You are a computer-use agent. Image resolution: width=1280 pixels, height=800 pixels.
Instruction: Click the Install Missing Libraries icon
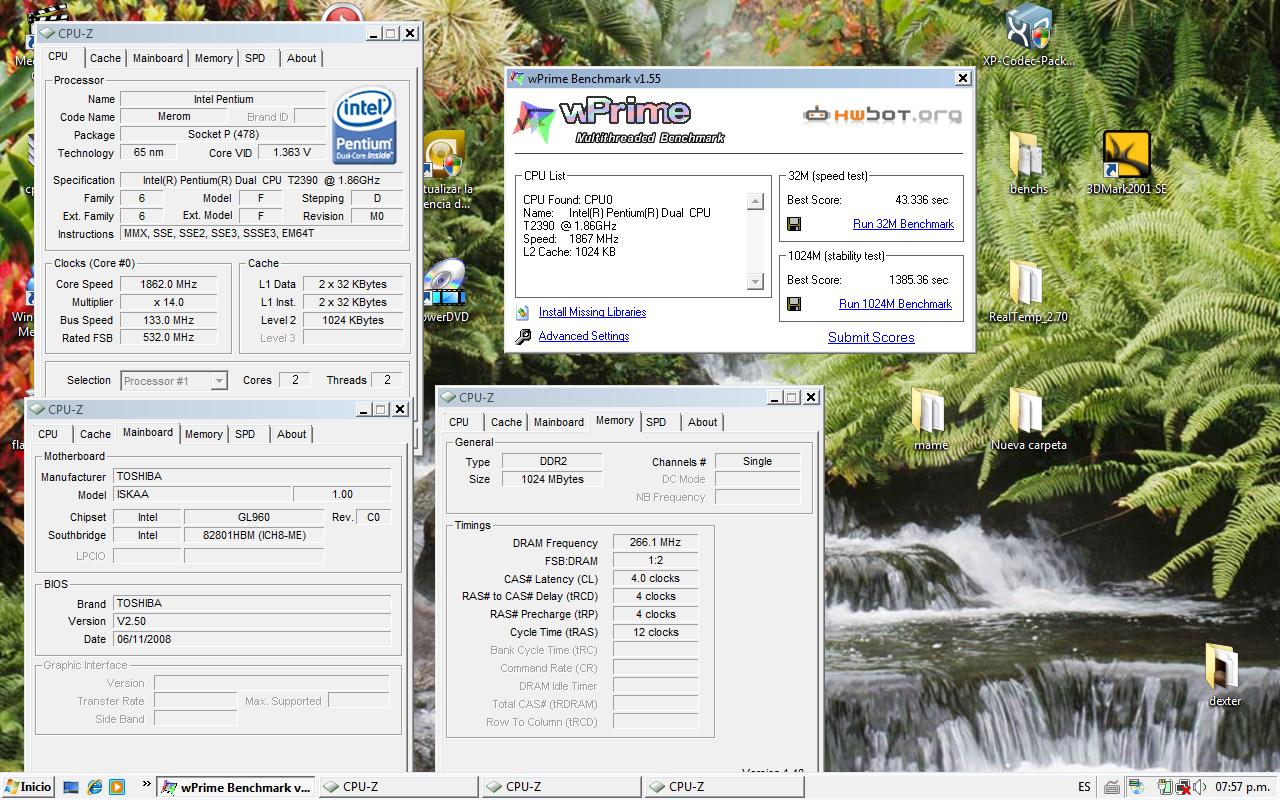523,312
